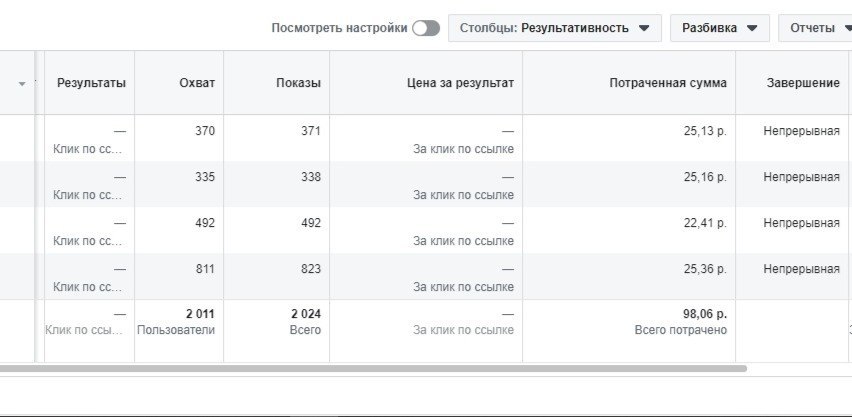Image resolution: width=852 pixels, height=417 pixels.
Task: Select the total spent 98,06 р.
Action: 705,314
